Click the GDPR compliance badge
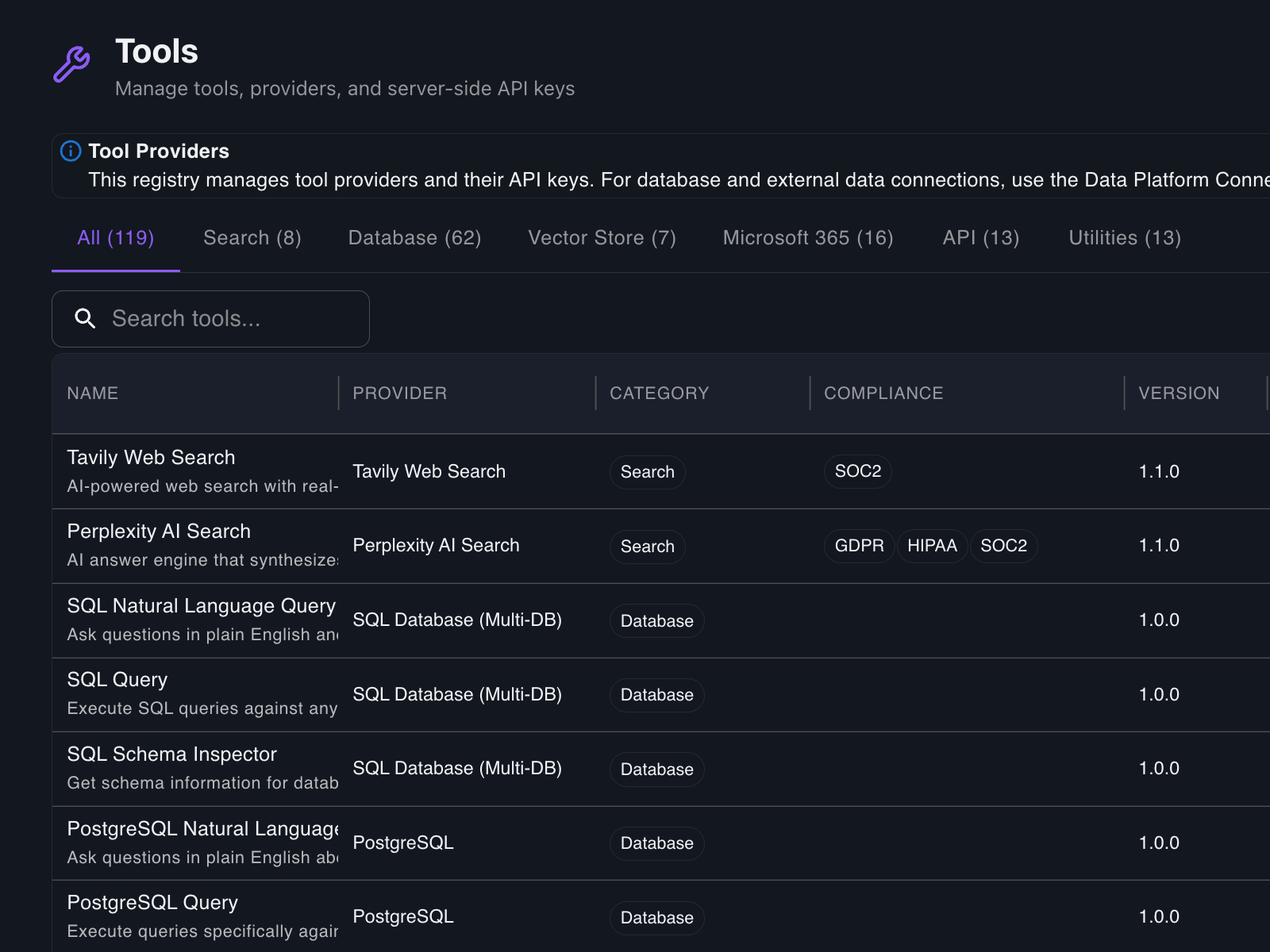The image size is (1270, 952). click(860, 546)
